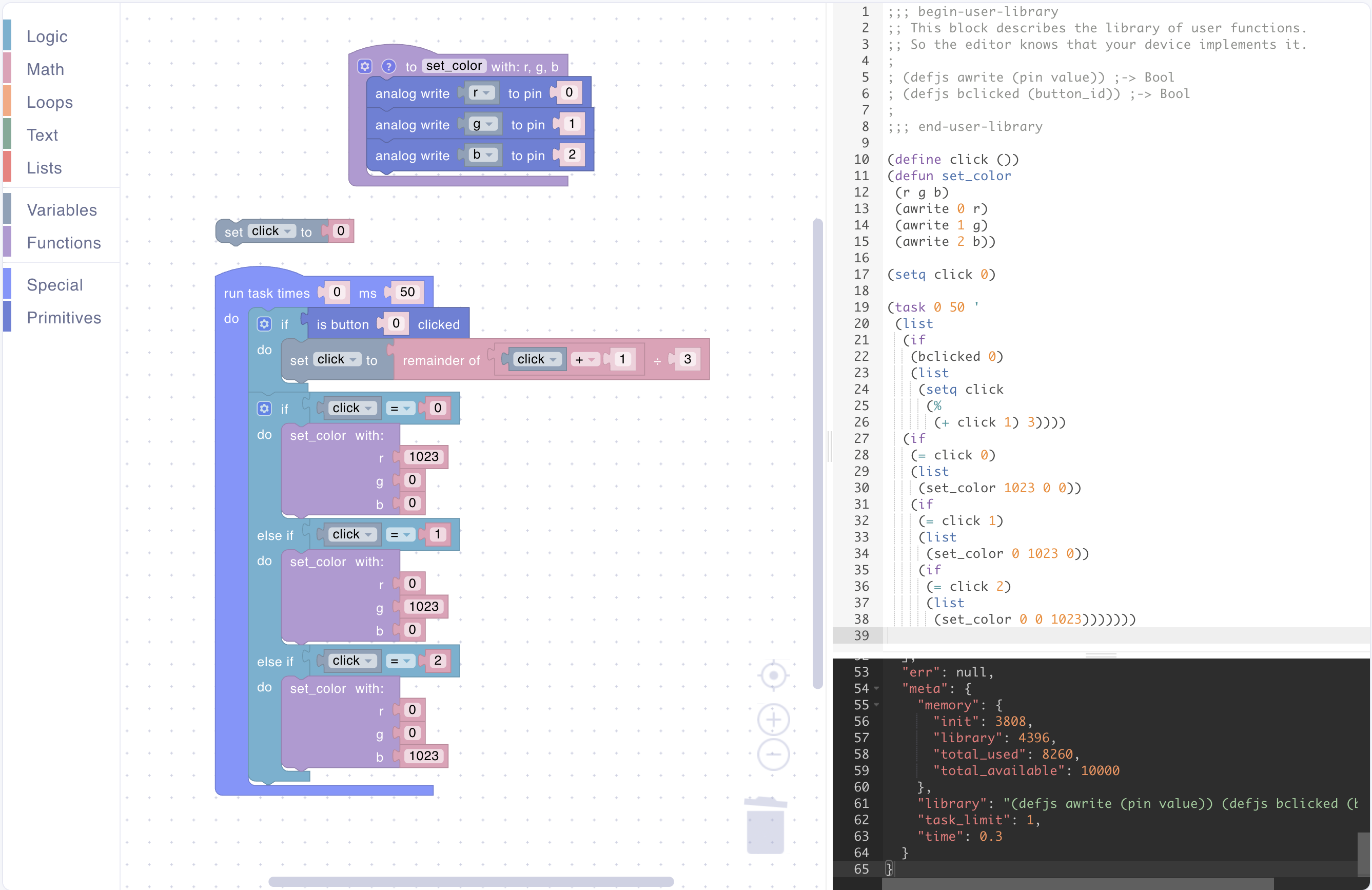
Task: Open the Variables toolbox category
Action: pos(62,210)
